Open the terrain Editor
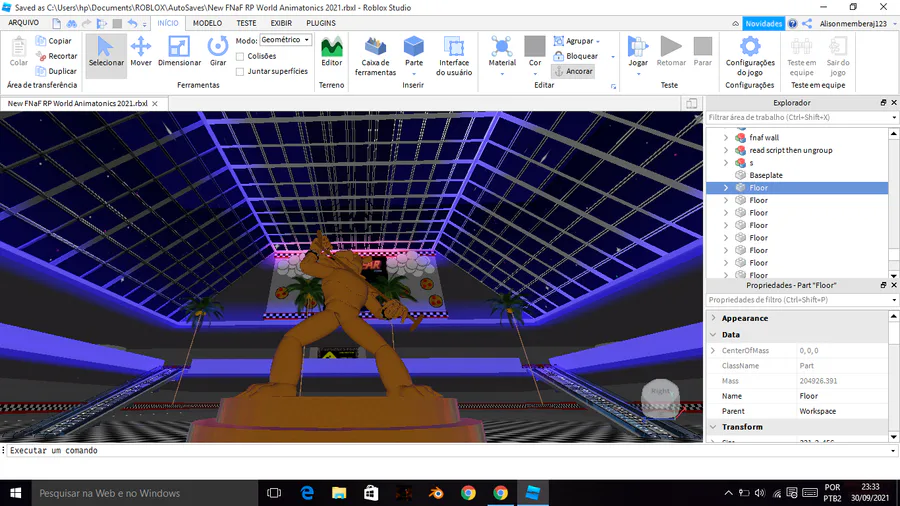This screenshot has height=506, width=900. [x=331, y=52]
